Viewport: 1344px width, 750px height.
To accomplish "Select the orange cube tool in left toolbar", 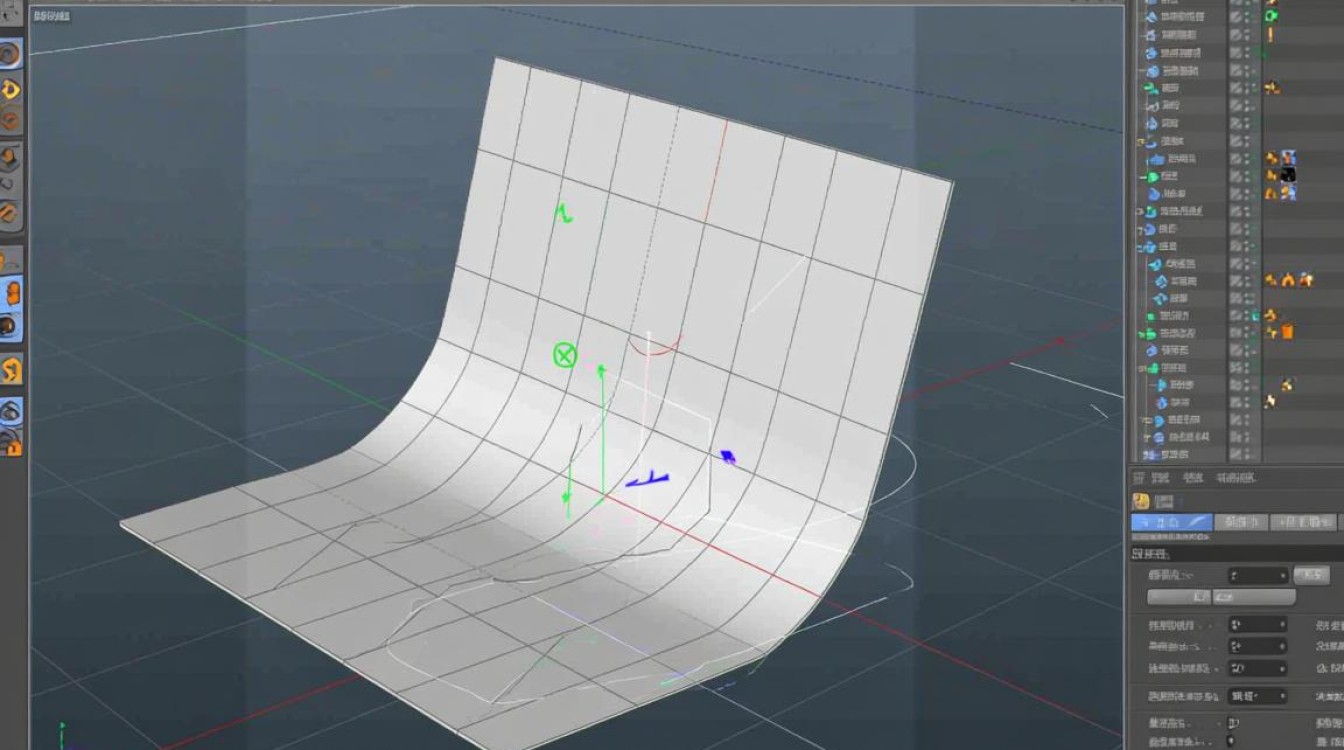I will point(10,157).
